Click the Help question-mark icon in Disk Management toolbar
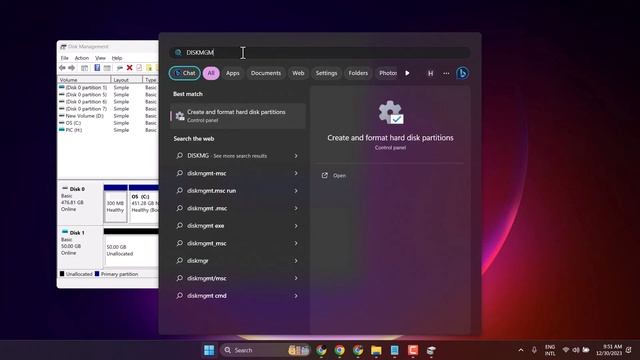The image size is (640, 360). pos(97,68)
